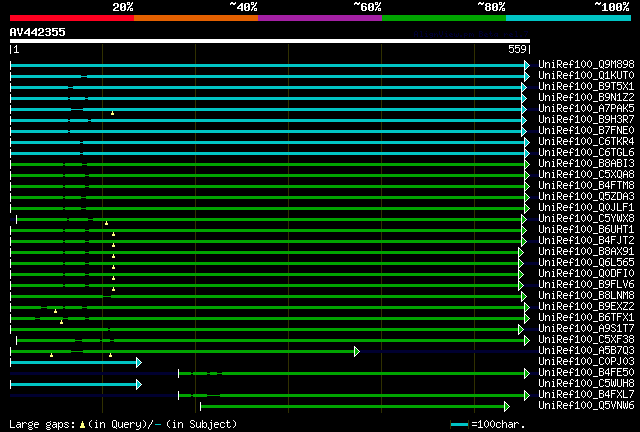The width and height of the screenshot is (640, 432).
Task: Select the UniRef100_Q5ZDA3 label
Action: (x=586, y=196)
